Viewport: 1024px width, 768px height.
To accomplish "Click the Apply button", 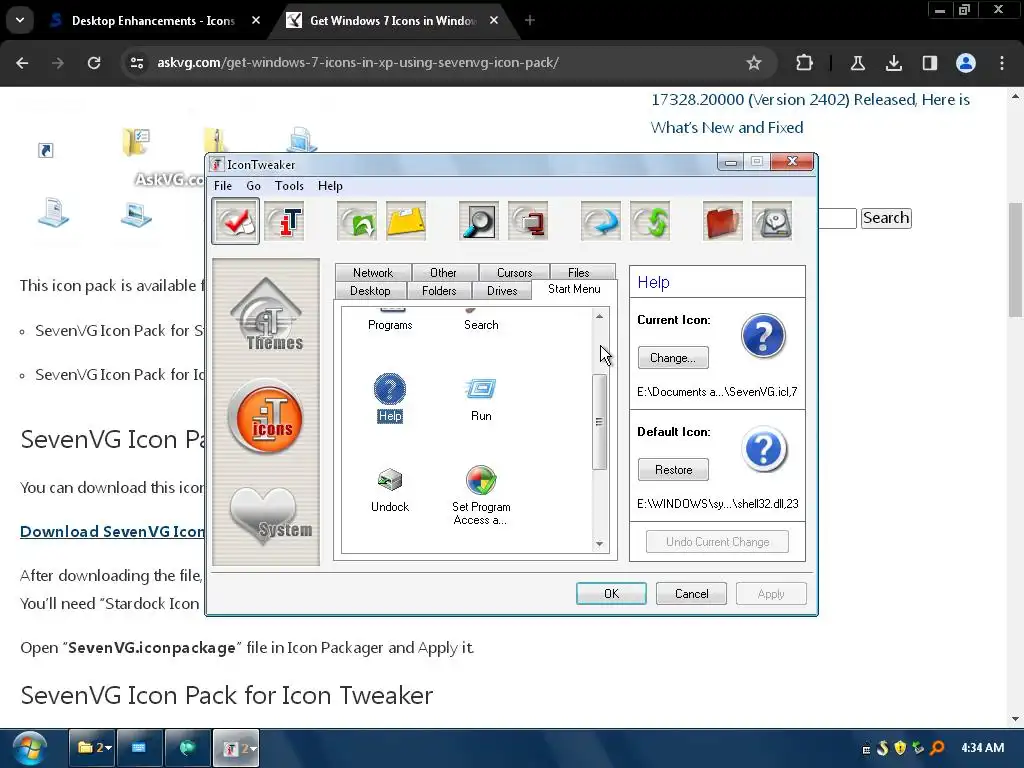I will (x=771, y=594).
